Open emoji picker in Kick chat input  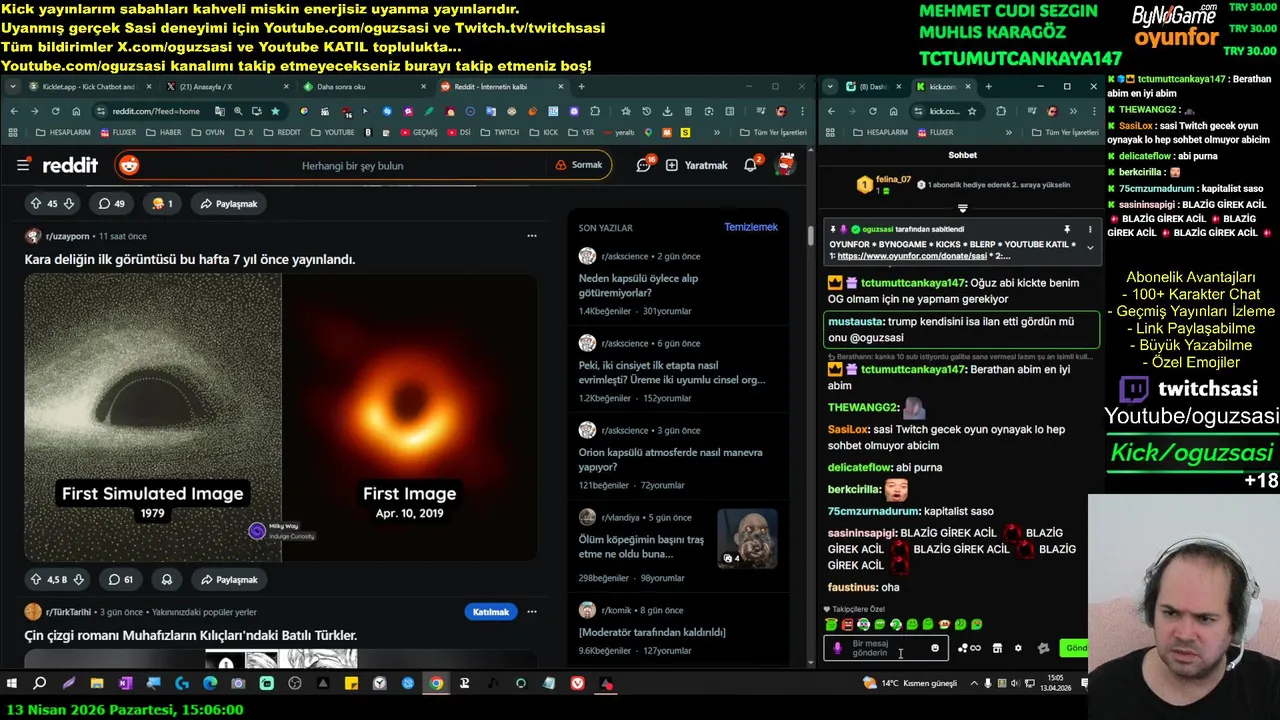(x=935, y=648)
